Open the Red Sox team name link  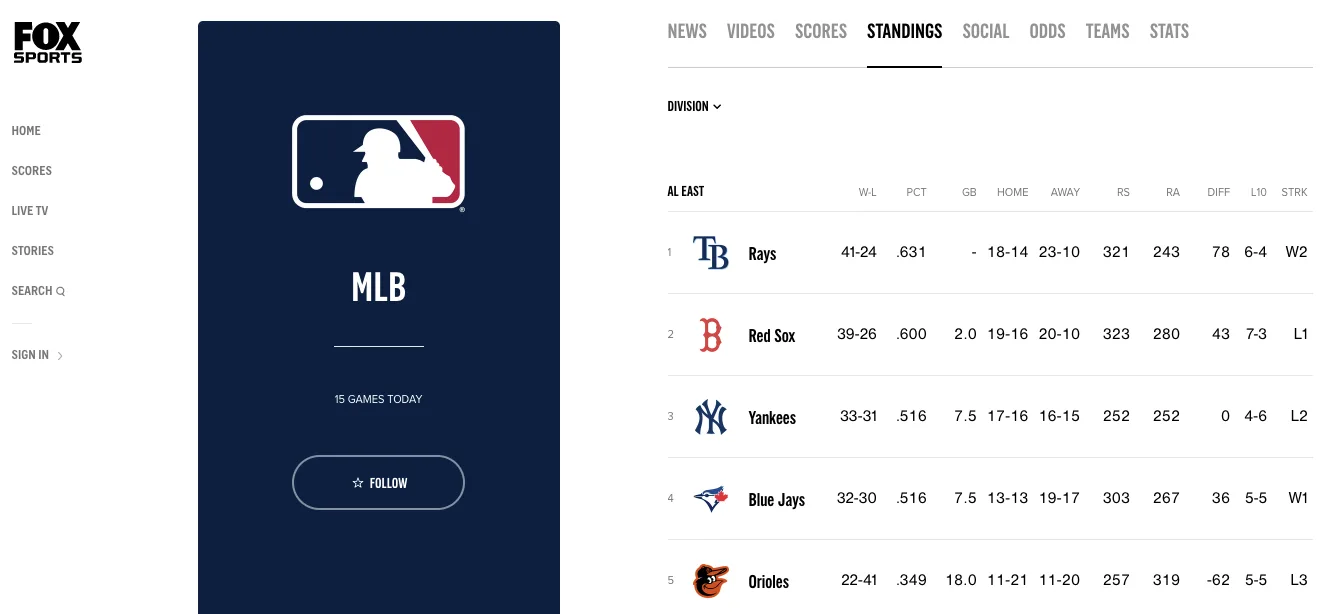tap(772, 336)
